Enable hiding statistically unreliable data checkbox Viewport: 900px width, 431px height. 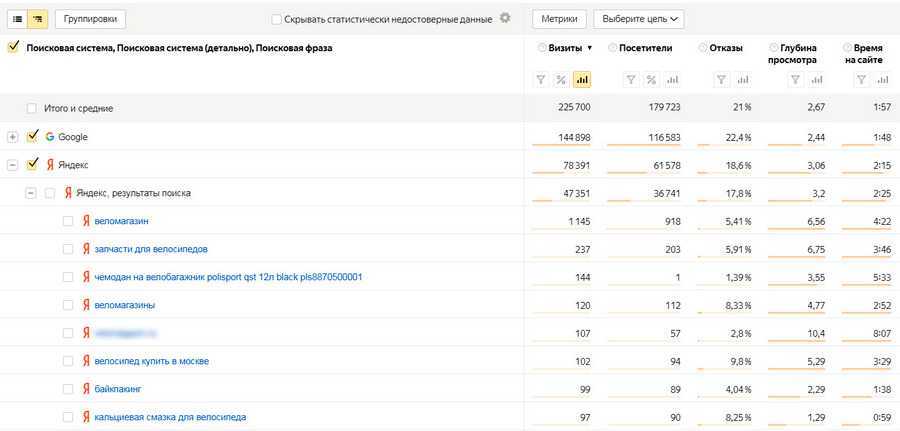coord(277,19)
